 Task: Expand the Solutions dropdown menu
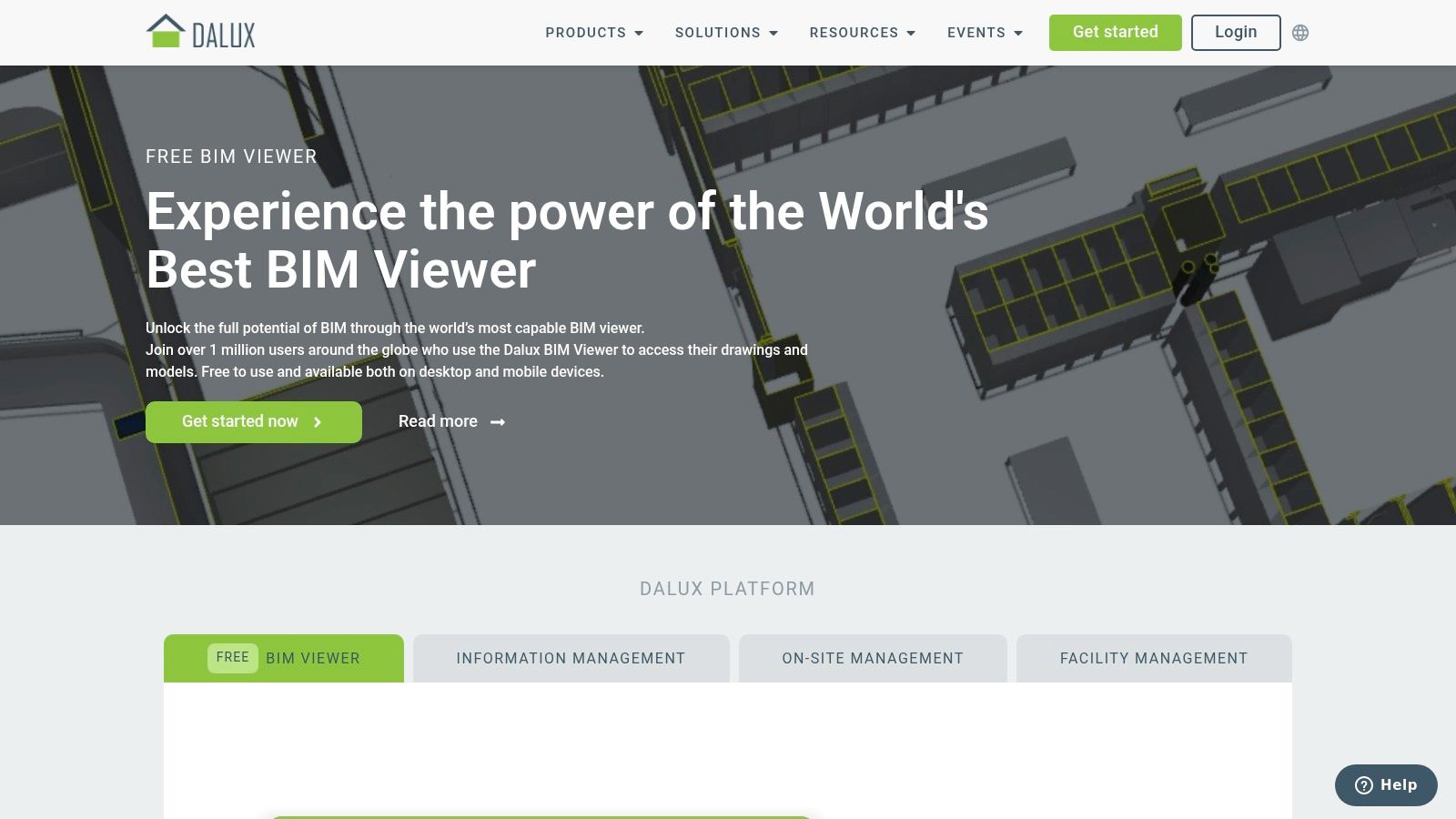[726, 33]
